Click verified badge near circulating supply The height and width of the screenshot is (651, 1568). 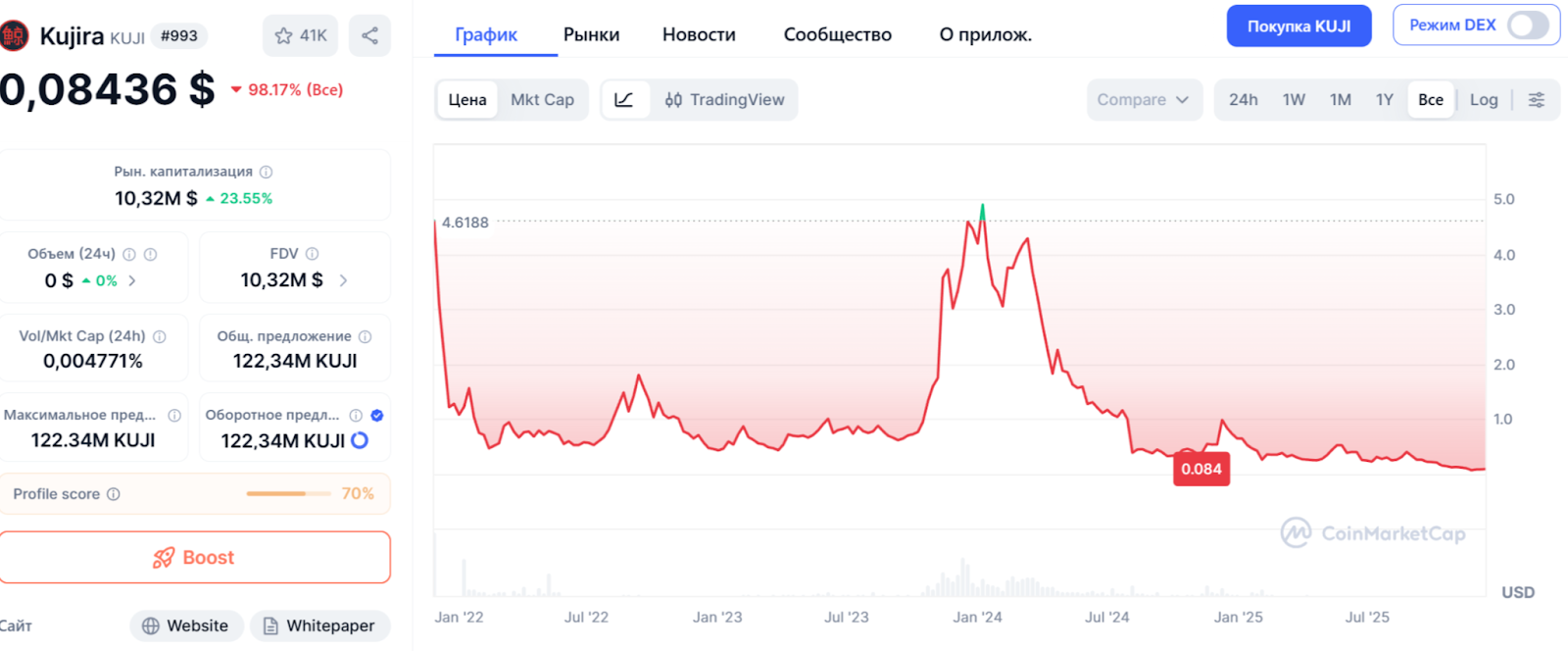click(x=377, y=416)
